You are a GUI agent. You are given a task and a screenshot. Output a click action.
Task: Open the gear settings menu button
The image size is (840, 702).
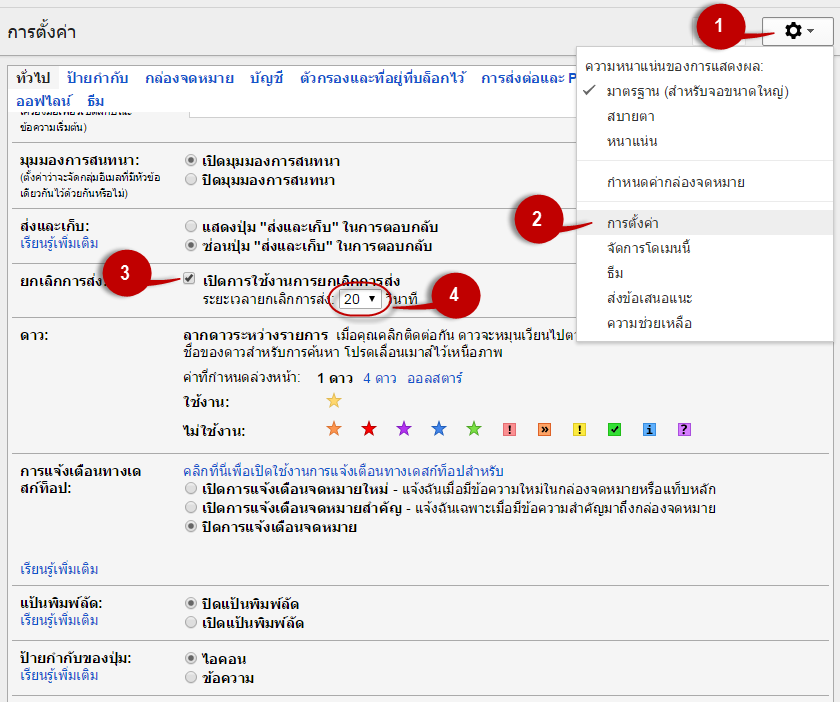point(798,32)
